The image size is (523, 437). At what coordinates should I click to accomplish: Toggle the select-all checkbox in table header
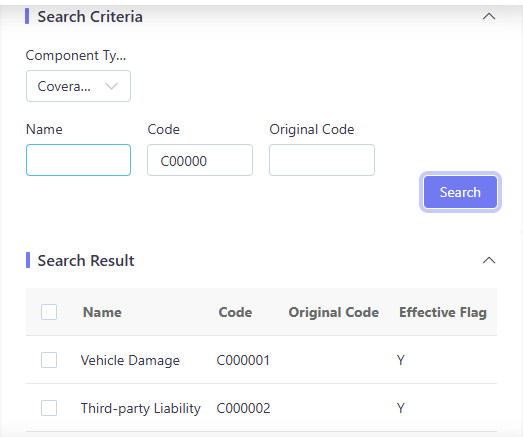[49, 312]
